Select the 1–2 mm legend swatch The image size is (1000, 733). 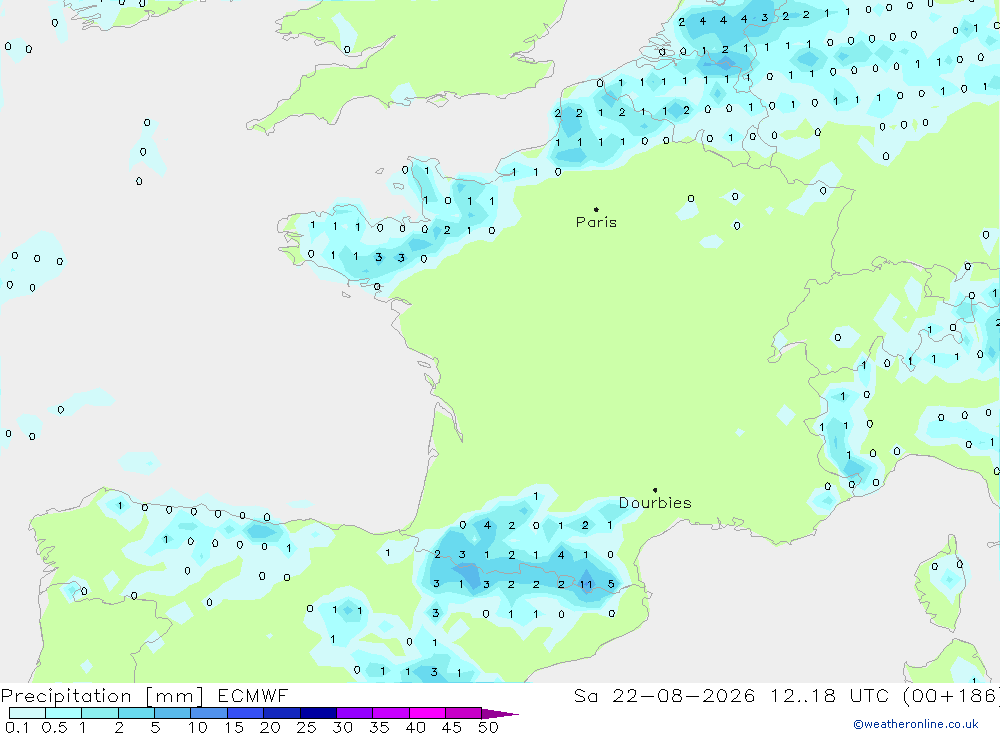[x=100, y=713]
